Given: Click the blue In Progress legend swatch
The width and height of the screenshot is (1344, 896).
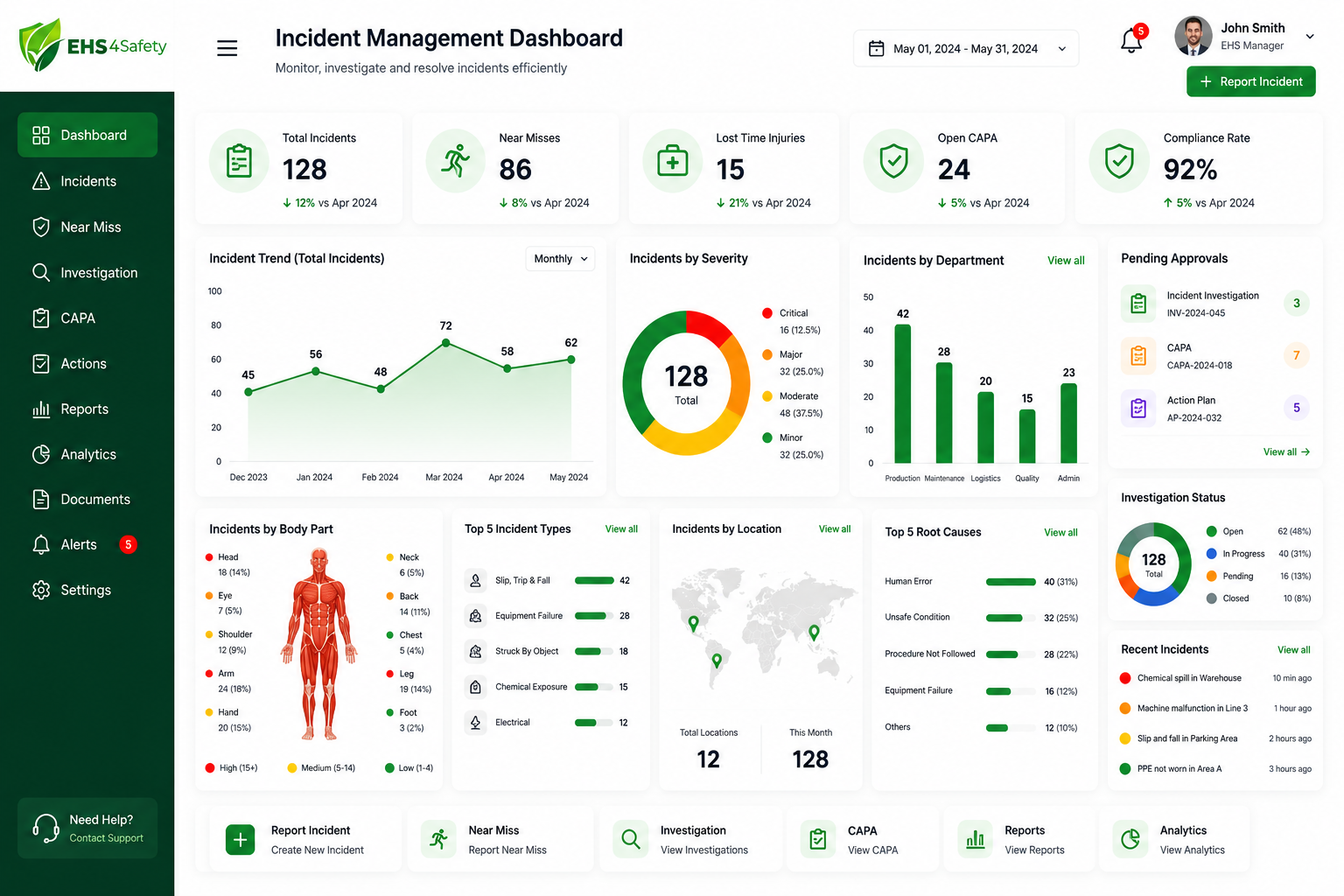Looking at the screenshot, I should 1212,554.
